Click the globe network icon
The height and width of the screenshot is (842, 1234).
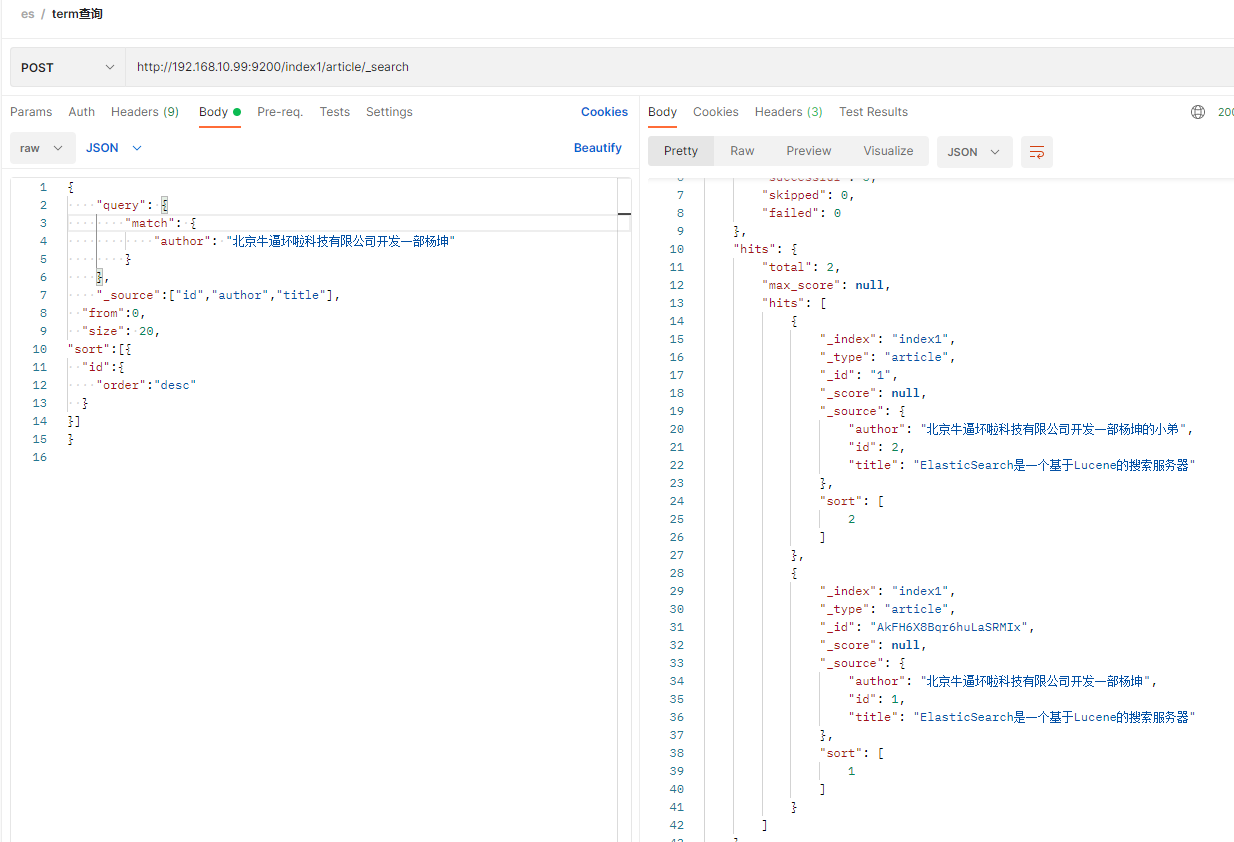[1198, 112]
